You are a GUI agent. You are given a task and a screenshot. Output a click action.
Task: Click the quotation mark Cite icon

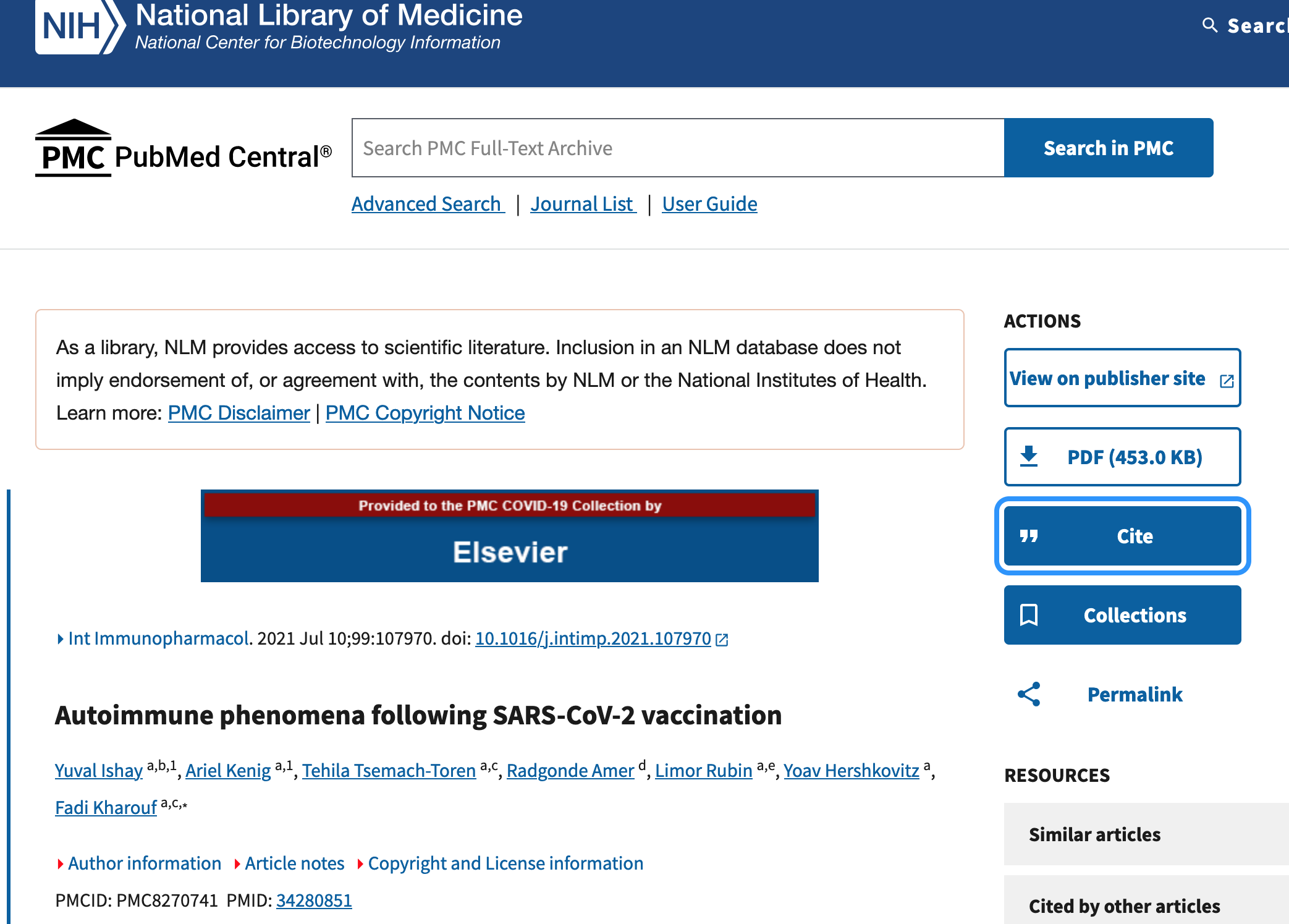(1029, 536)
